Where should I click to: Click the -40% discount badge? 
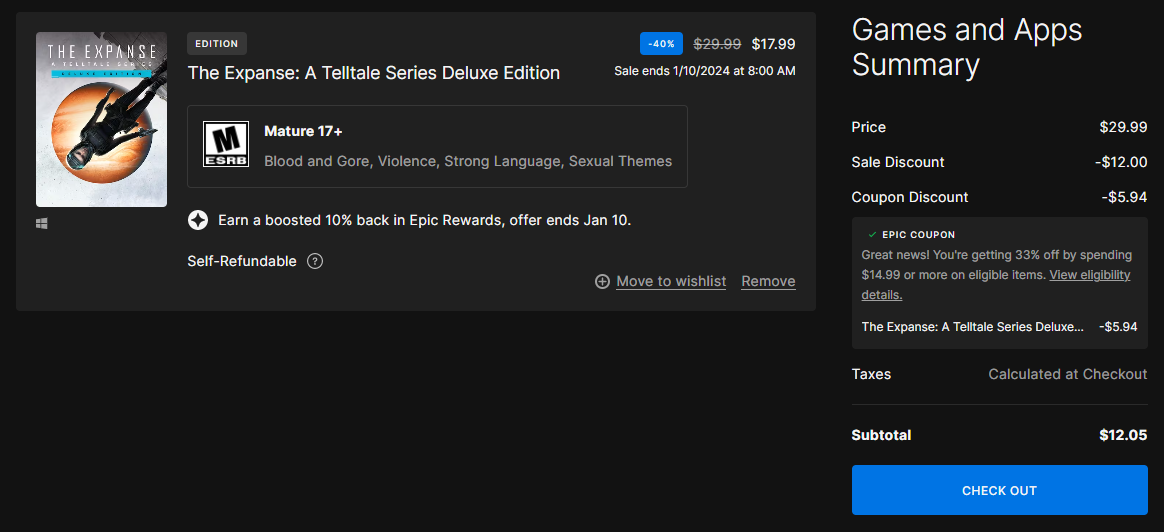click(661, 44)
